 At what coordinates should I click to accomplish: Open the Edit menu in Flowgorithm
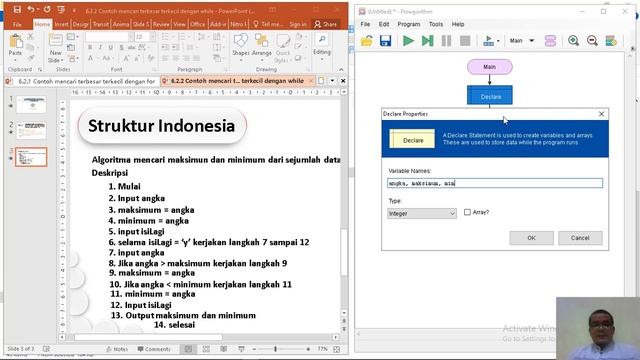(x=384, y=24)
